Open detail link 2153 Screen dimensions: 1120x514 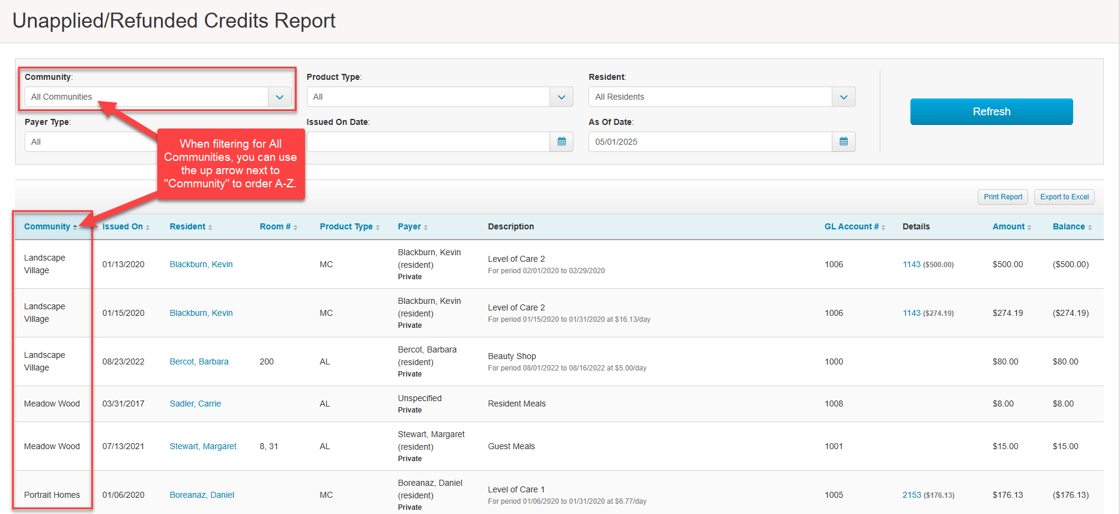(911, 495)
